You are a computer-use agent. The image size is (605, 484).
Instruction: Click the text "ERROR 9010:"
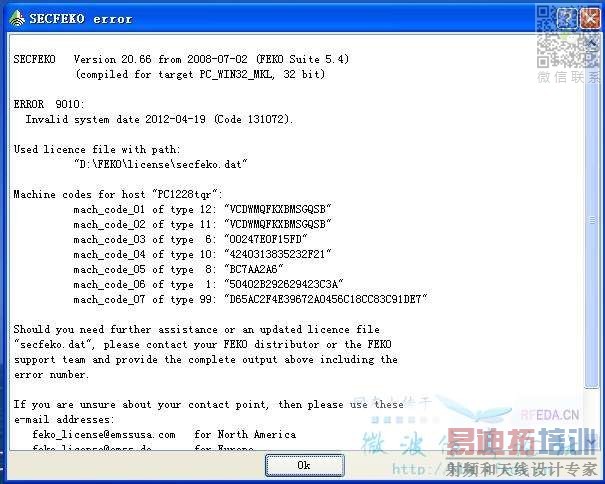point(49,104)
